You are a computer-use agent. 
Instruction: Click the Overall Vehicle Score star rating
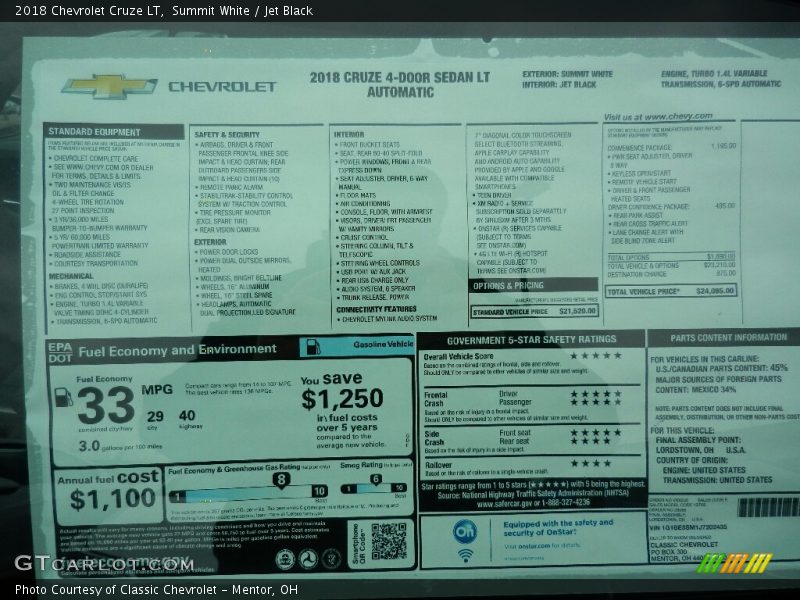point(595,354)
